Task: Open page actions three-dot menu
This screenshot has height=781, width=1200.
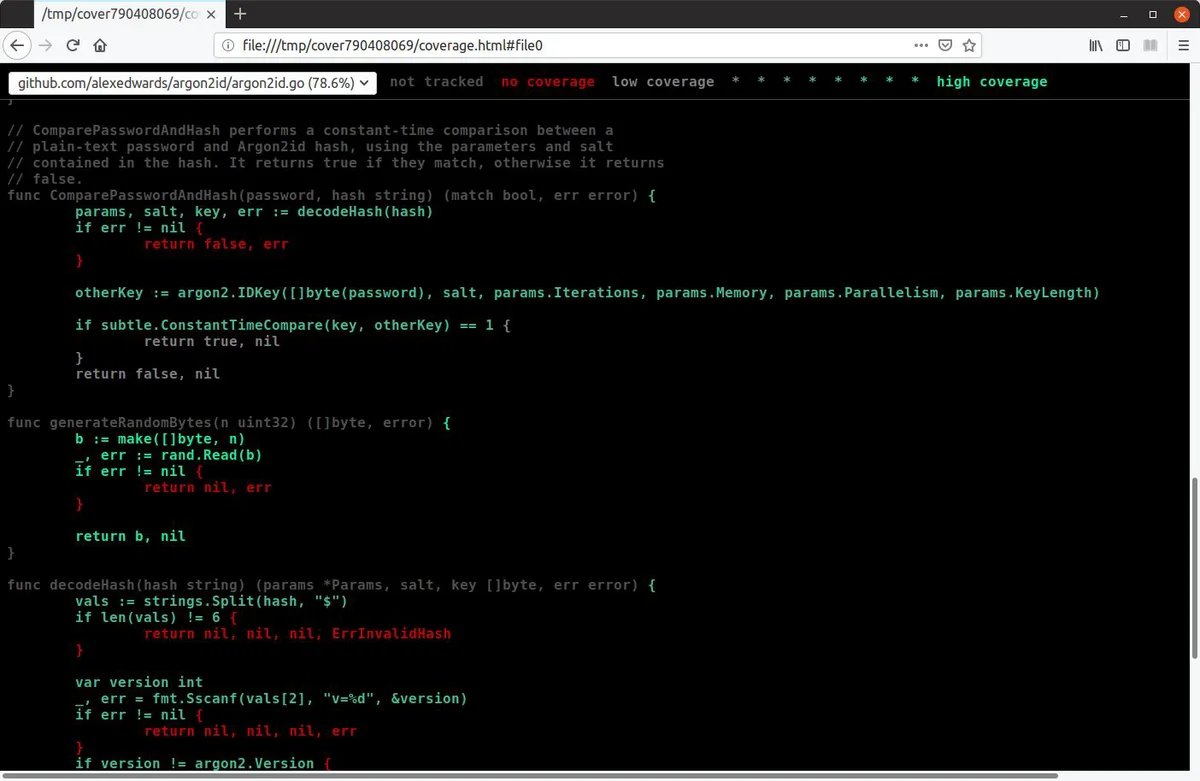Action: click(x=921, y=45)
